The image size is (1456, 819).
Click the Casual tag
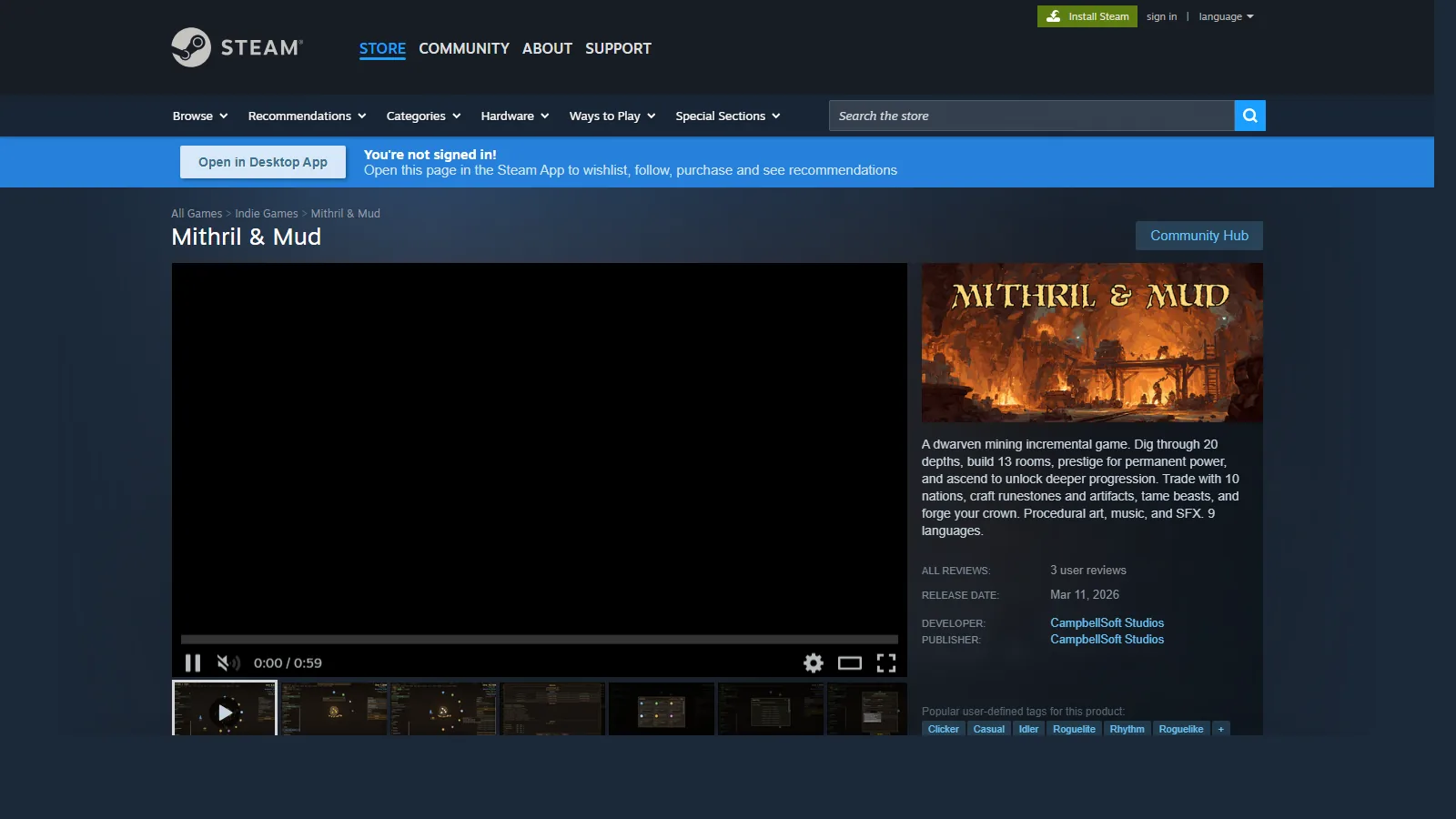pyautogui.click(x=989, y=729)
